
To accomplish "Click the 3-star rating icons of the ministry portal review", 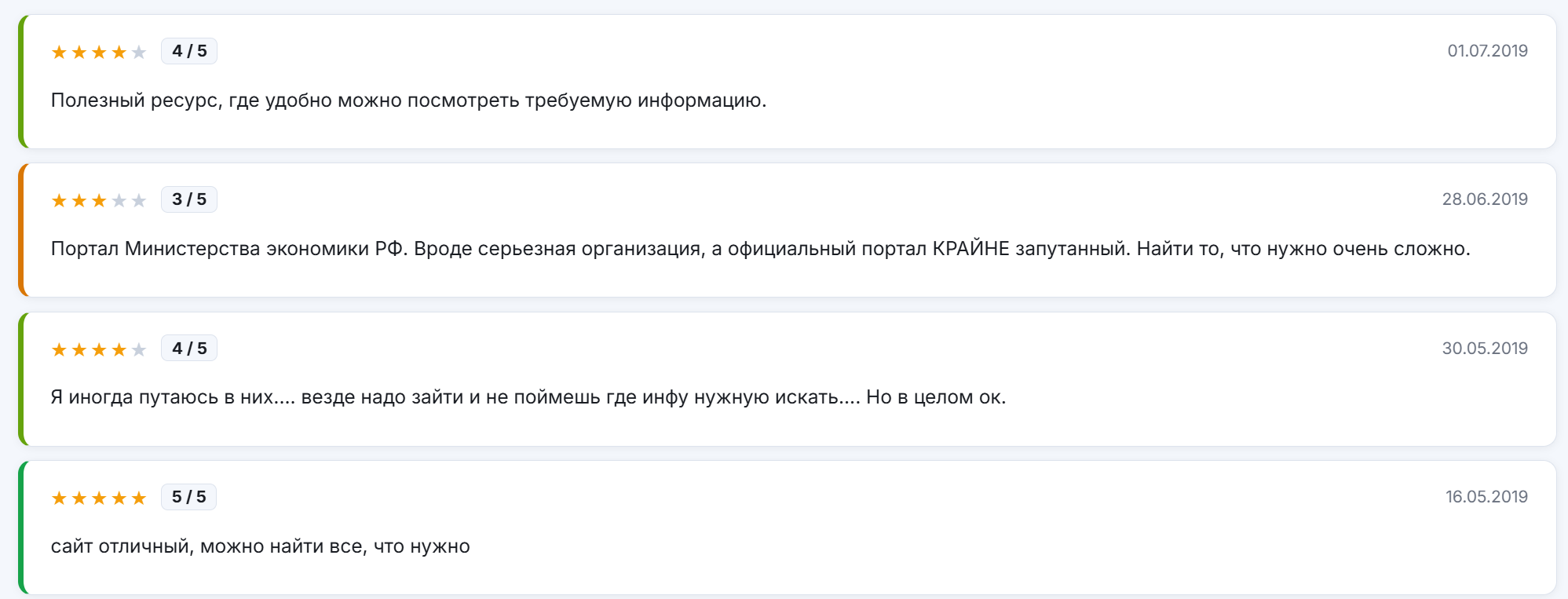I will [99, 200].
